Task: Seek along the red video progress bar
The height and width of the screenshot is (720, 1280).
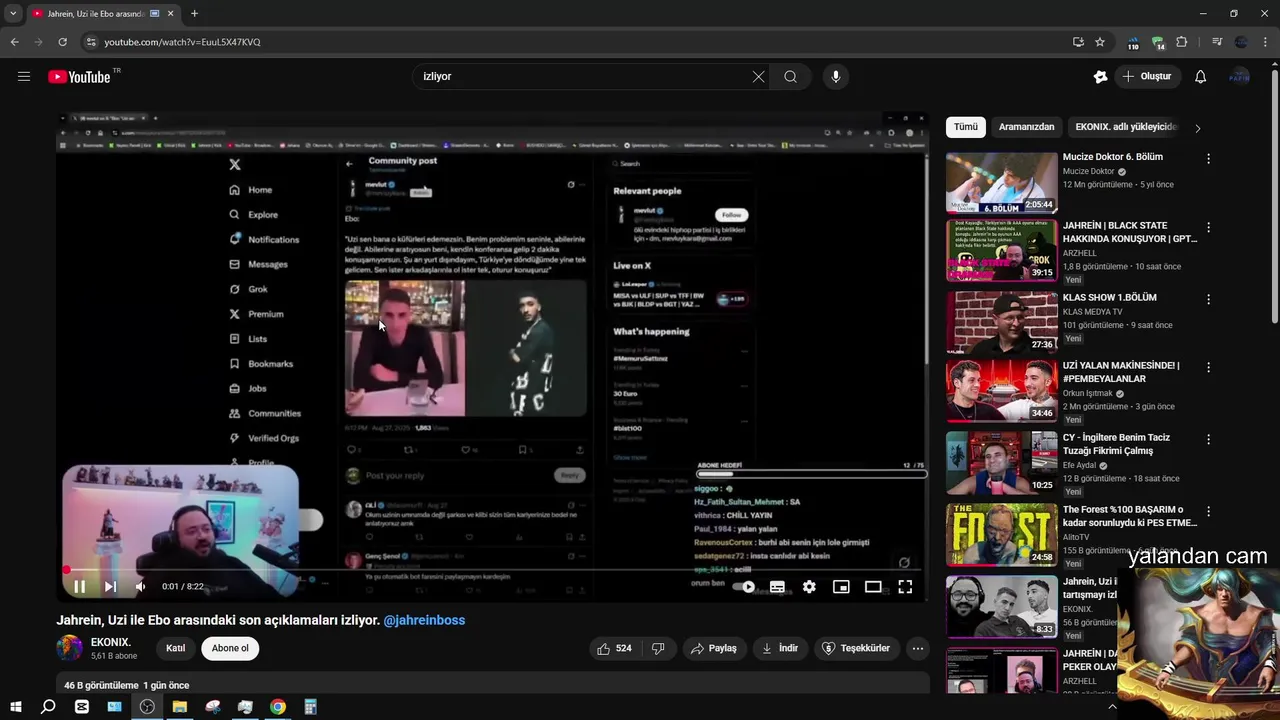Action: (x=492, y=570)
